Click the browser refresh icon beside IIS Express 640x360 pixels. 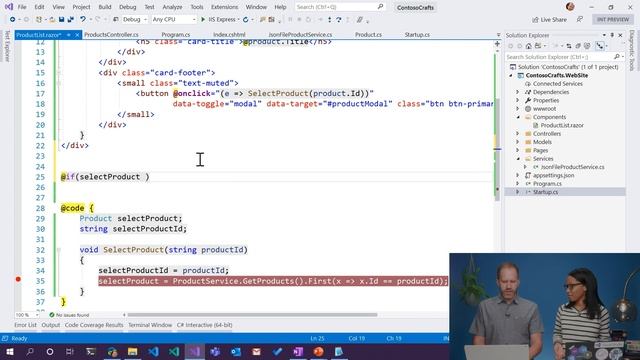[246, 20]
